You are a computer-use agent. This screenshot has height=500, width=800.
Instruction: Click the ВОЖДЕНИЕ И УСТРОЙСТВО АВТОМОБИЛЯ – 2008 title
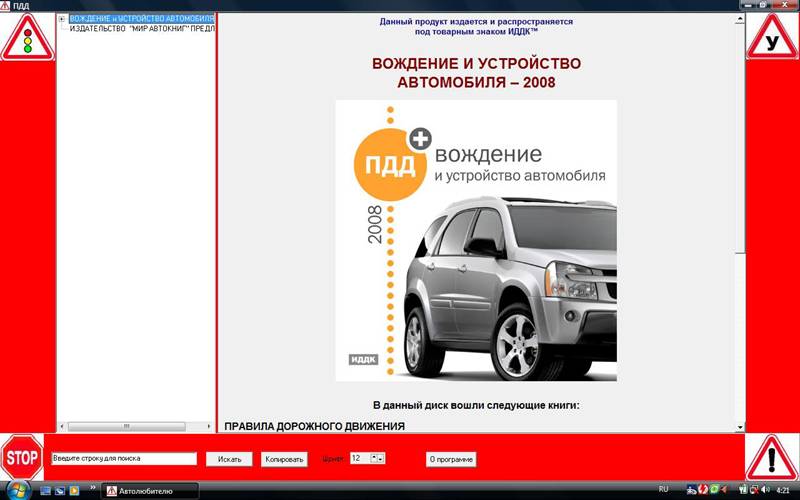(x=476, y=72)
